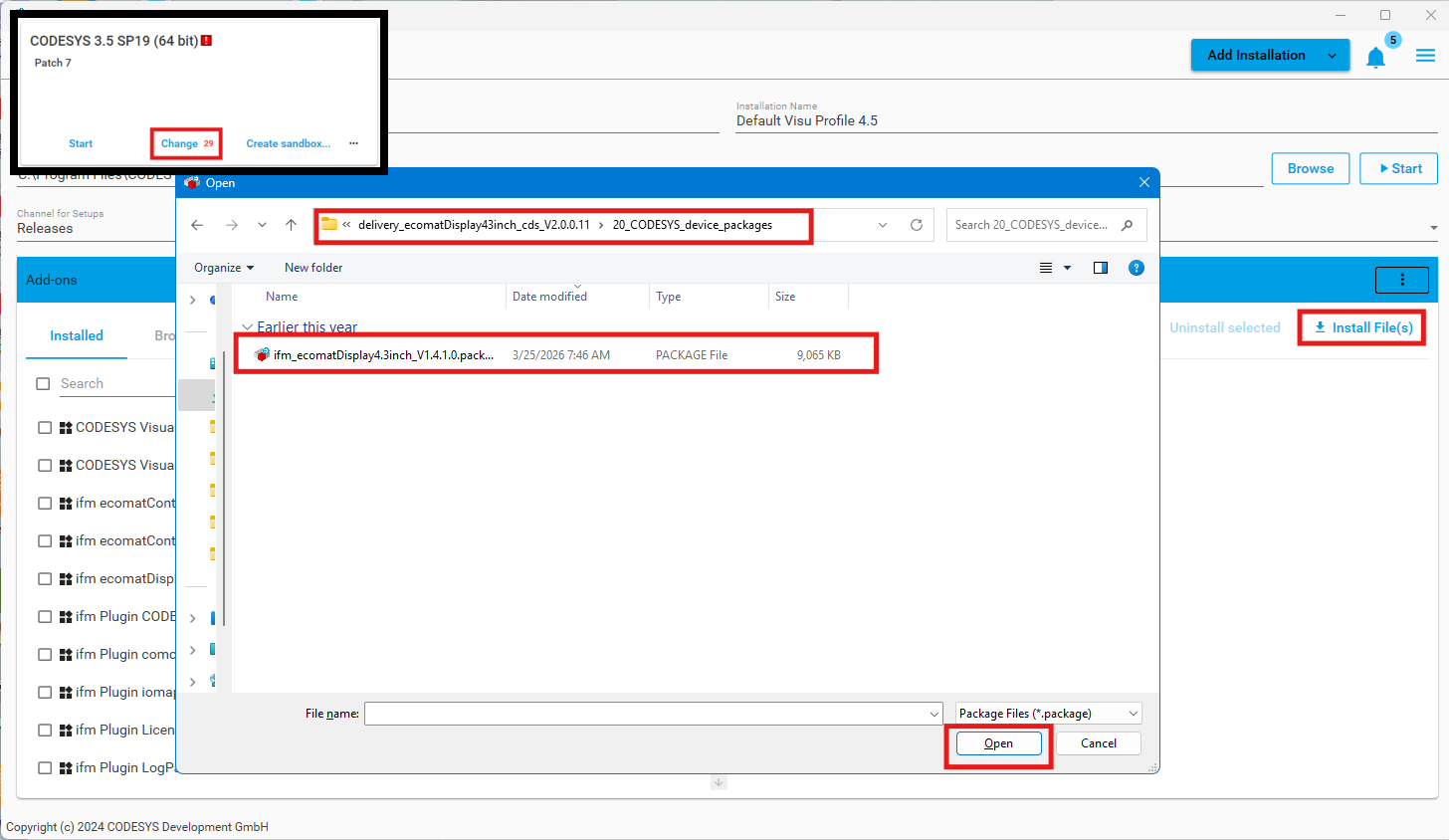The image size is (1449, 840).
Task: Check the ifm Plugin comc checkbox
Action: coord(45,655)
